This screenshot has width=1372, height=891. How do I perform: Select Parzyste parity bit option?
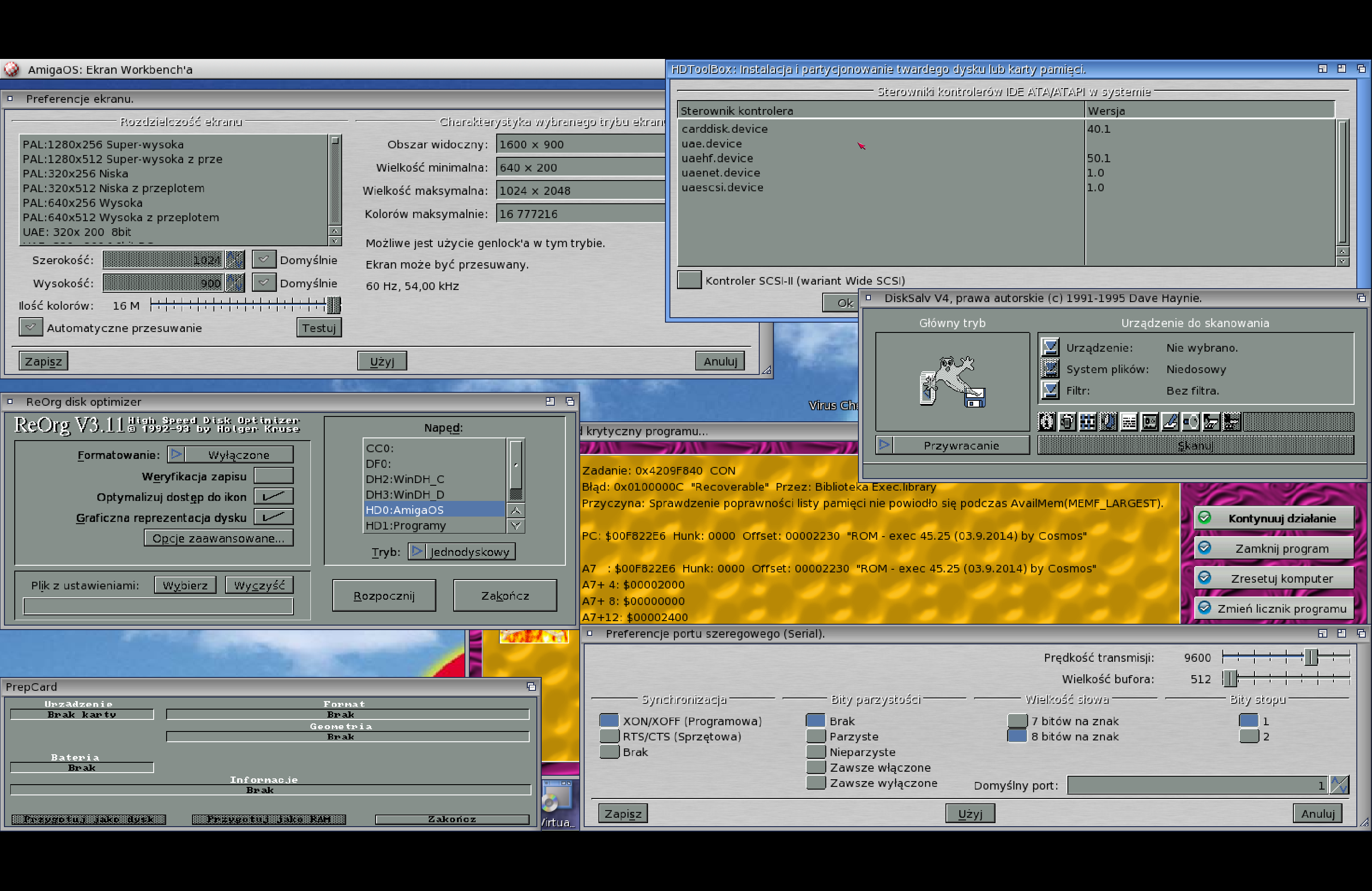[816, 736]
